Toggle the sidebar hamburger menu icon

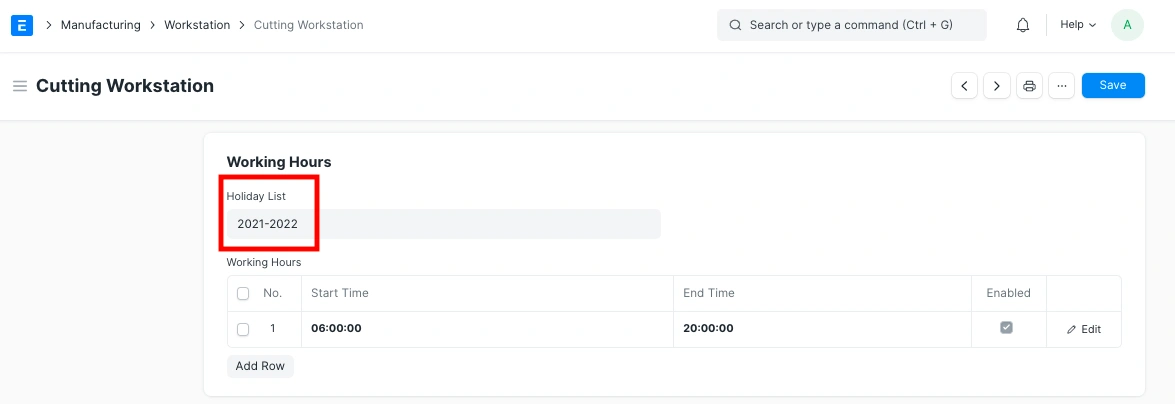(19, 86)
